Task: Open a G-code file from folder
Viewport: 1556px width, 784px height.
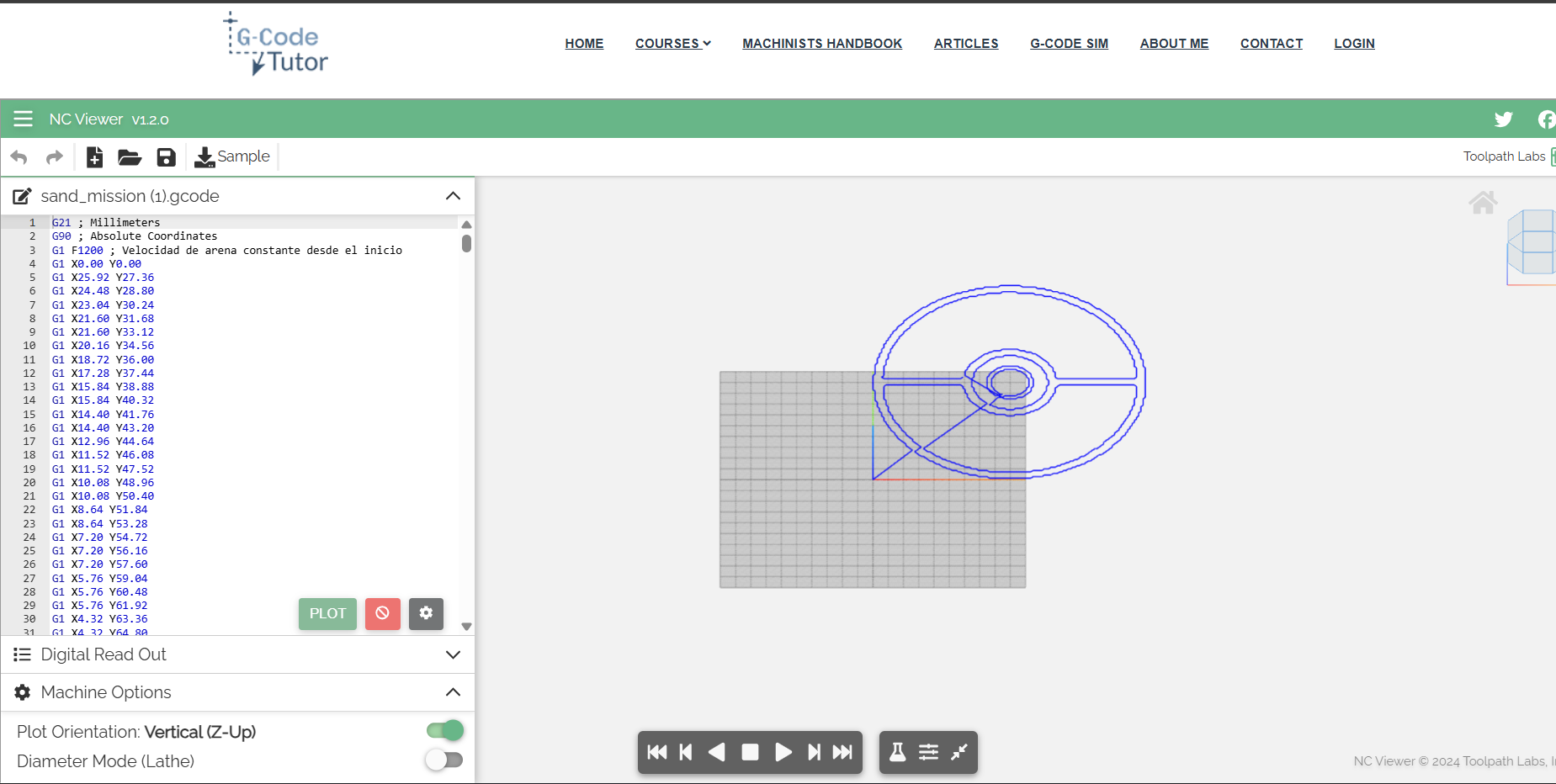Action: click(x=130, y=157)
